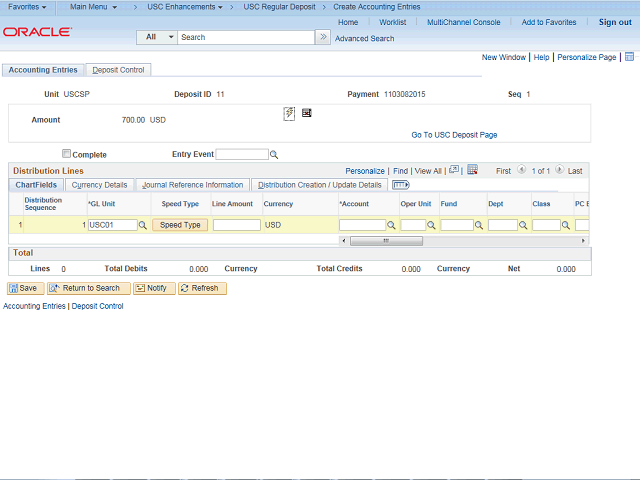Click the Account field lookup icon
This screenshot has width=640, height=480.
[x=391, y=225]
